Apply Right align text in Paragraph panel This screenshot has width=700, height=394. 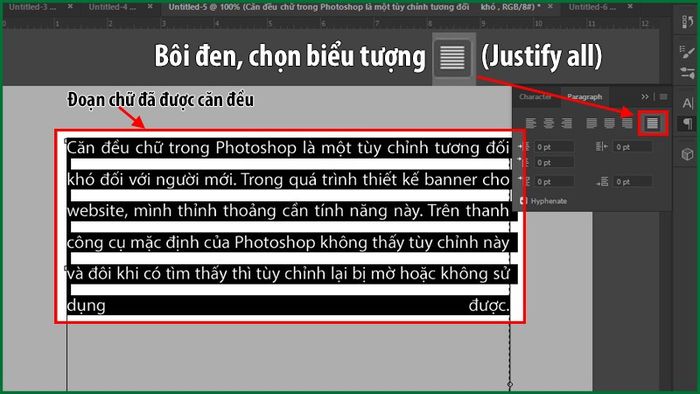567,123
